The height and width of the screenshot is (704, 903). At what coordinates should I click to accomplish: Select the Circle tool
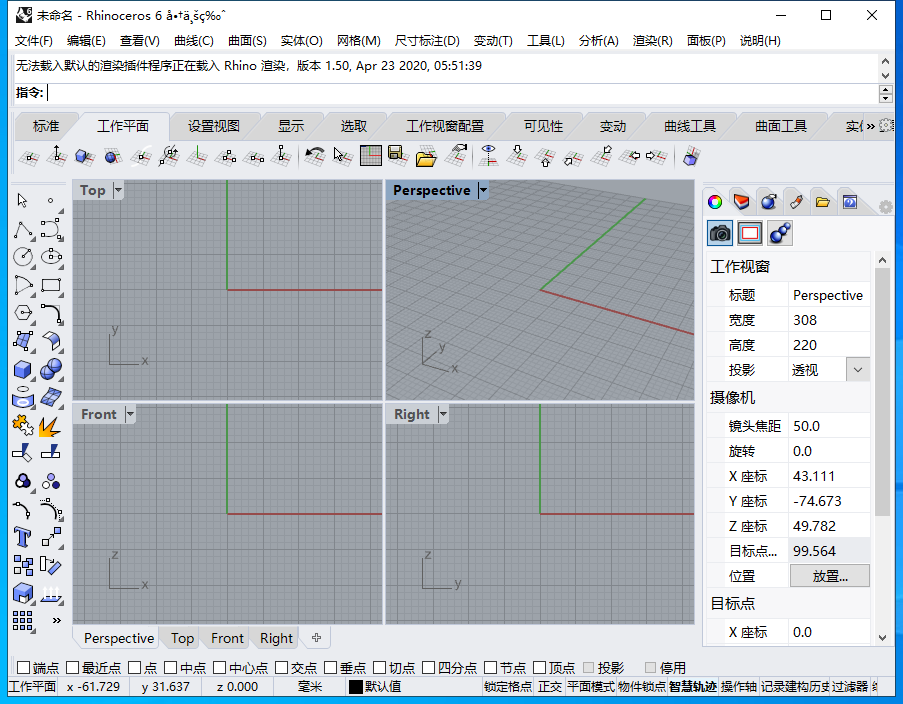(22, 257)
